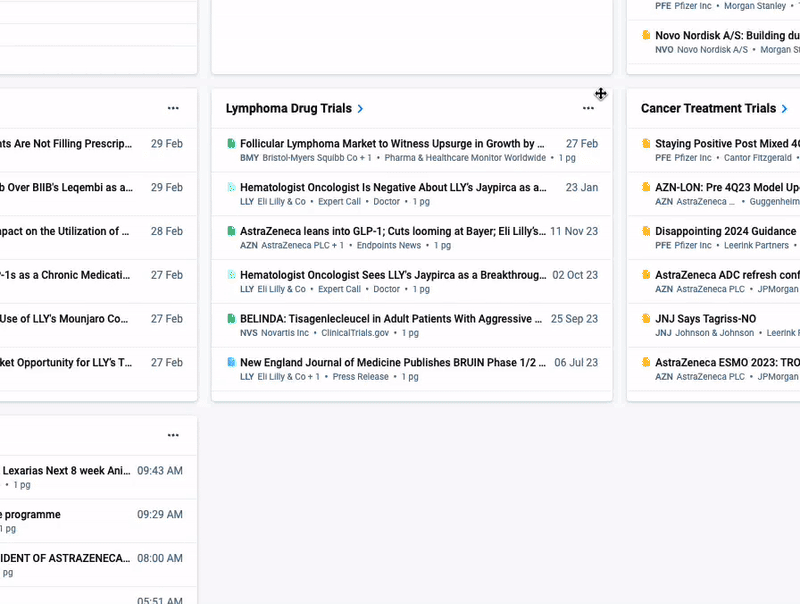Image resolution: width=800 pixels, height=604 pixels.
Task: Open the JNJ Says Tagriss-NO report
Action: coord(706,319)
